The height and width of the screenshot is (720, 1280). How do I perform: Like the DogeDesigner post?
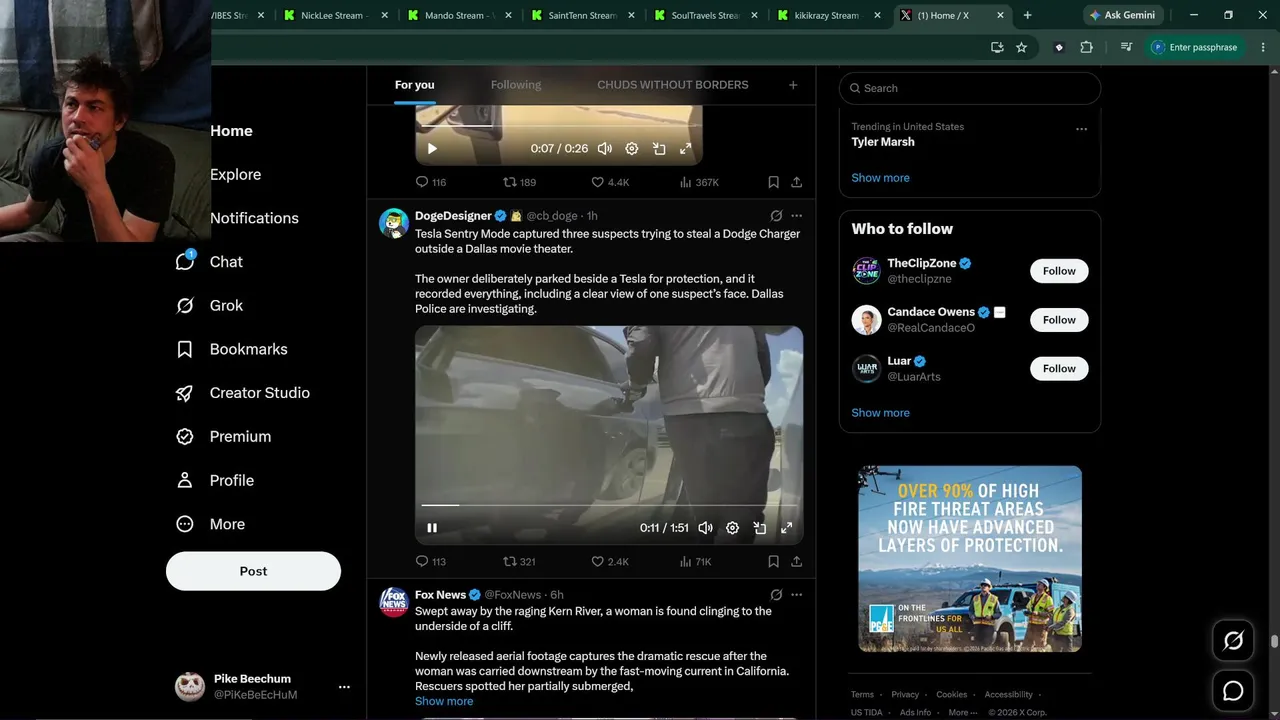(610, 562)
